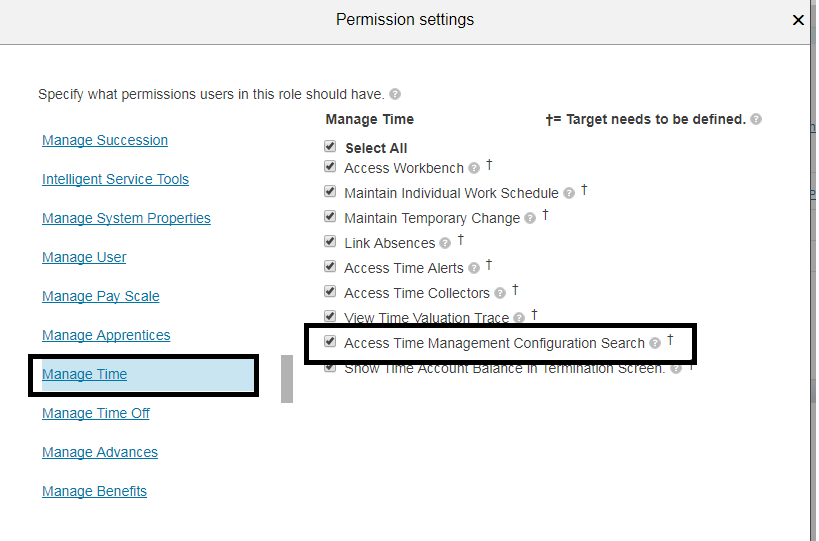Click help icon beside Access Time Alerts
The image size is (819, 541).
[x=474, y=268]
